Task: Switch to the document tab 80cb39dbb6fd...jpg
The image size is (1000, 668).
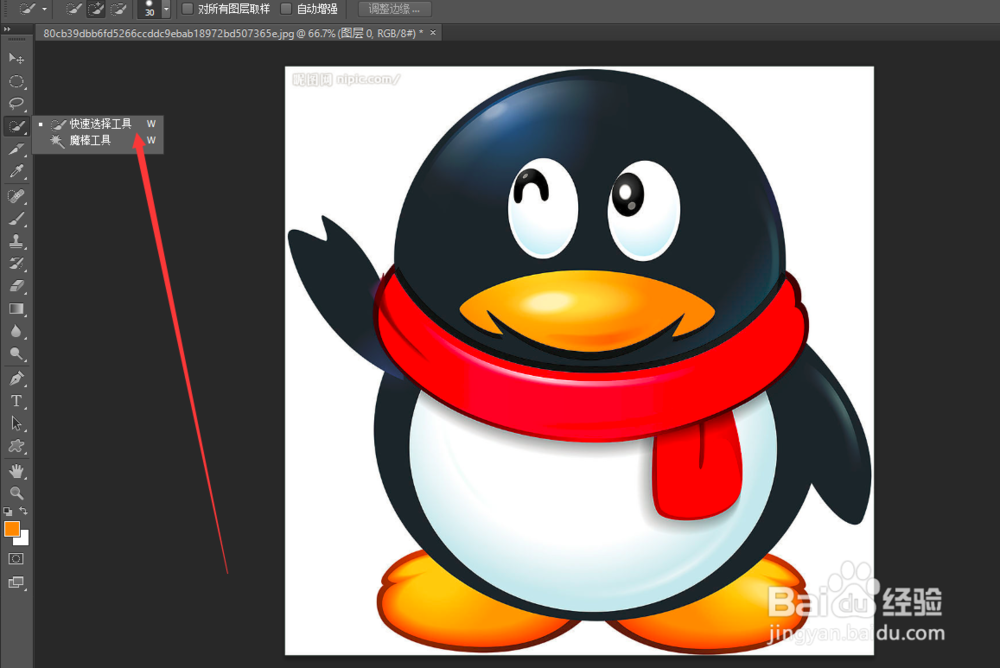Action: pos(233,33)
